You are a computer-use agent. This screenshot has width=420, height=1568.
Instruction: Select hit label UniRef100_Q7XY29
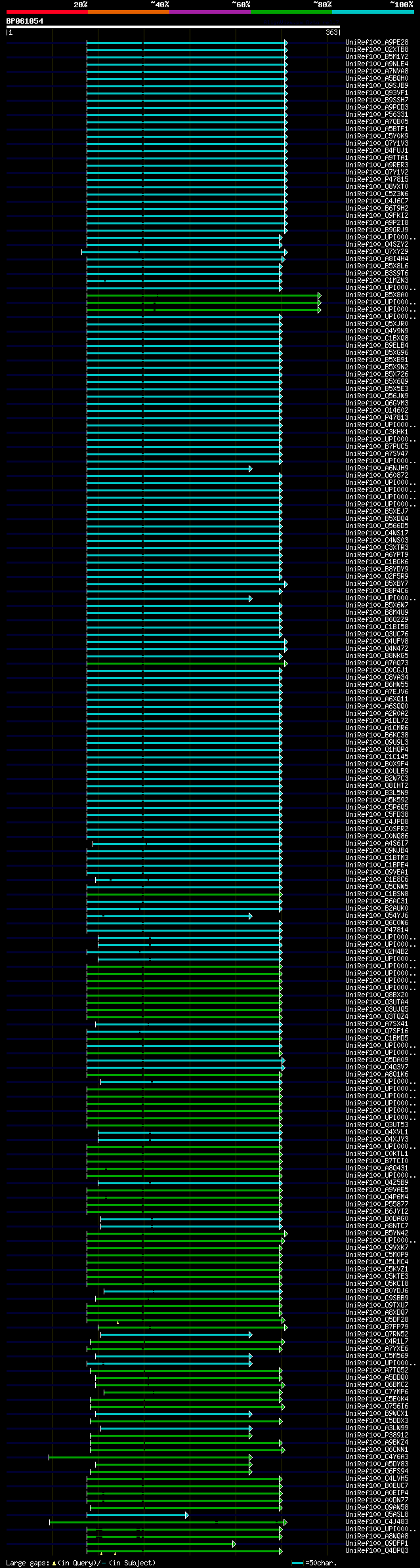pyautogui.click(x=377, y=251)
